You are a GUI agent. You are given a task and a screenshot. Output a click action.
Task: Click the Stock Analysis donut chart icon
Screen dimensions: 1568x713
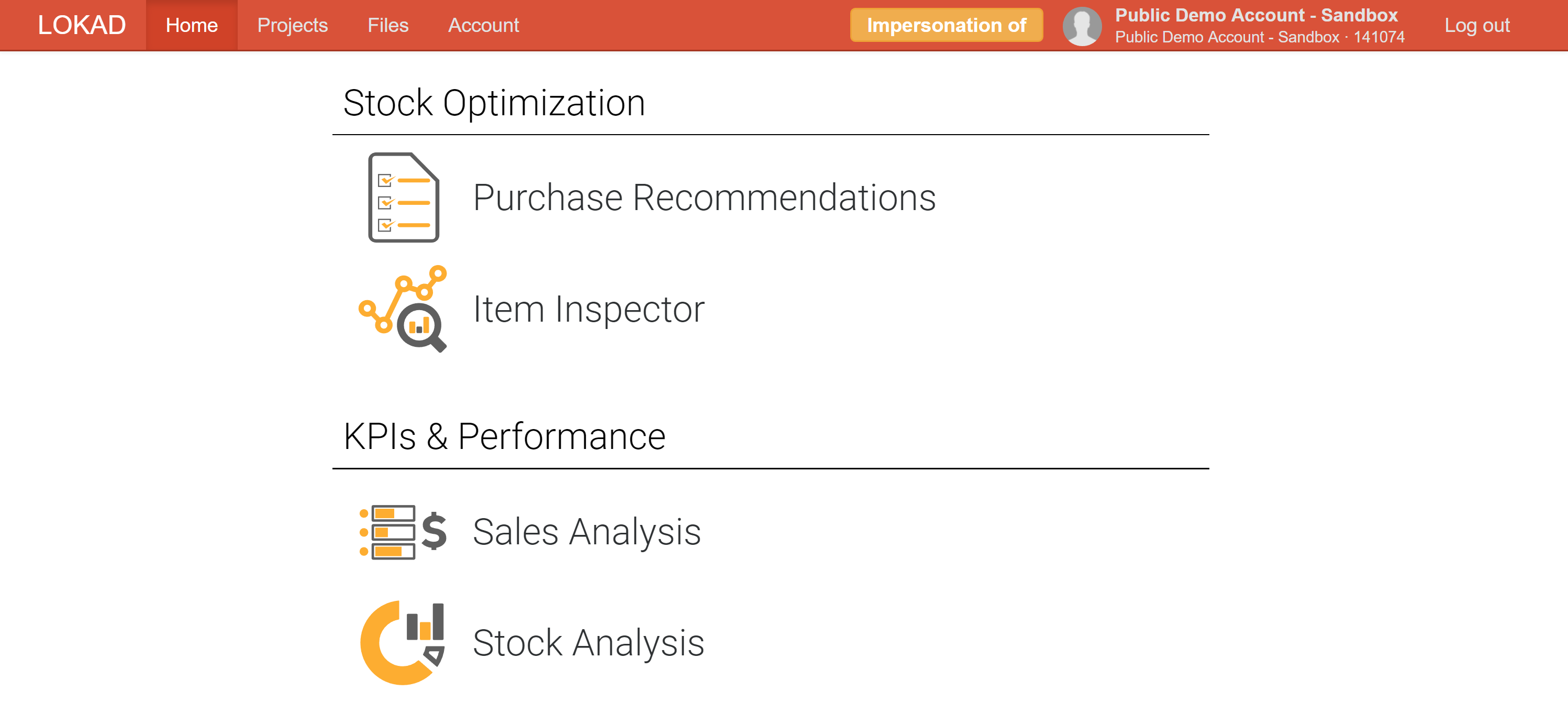(x=403, y=642)
